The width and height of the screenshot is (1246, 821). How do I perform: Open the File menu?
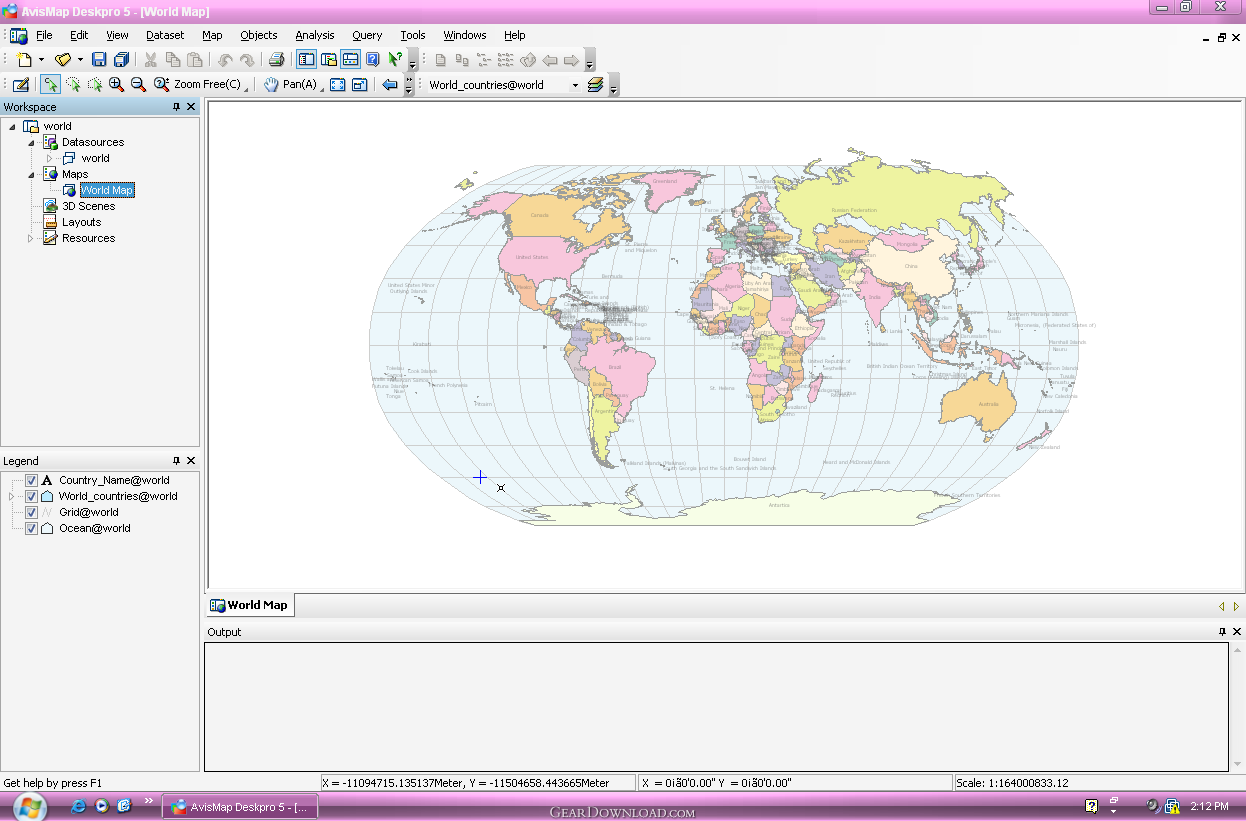tap(44, 35)
